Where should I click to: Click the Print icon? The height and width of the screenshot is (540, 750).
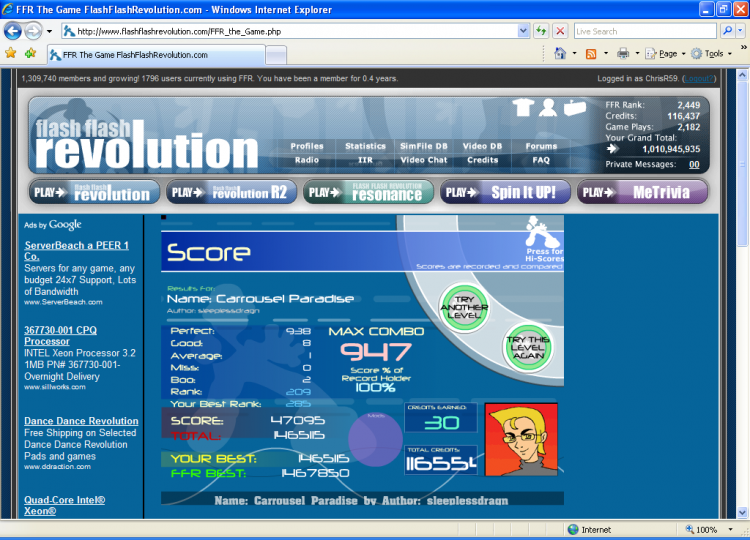(623, 54)
